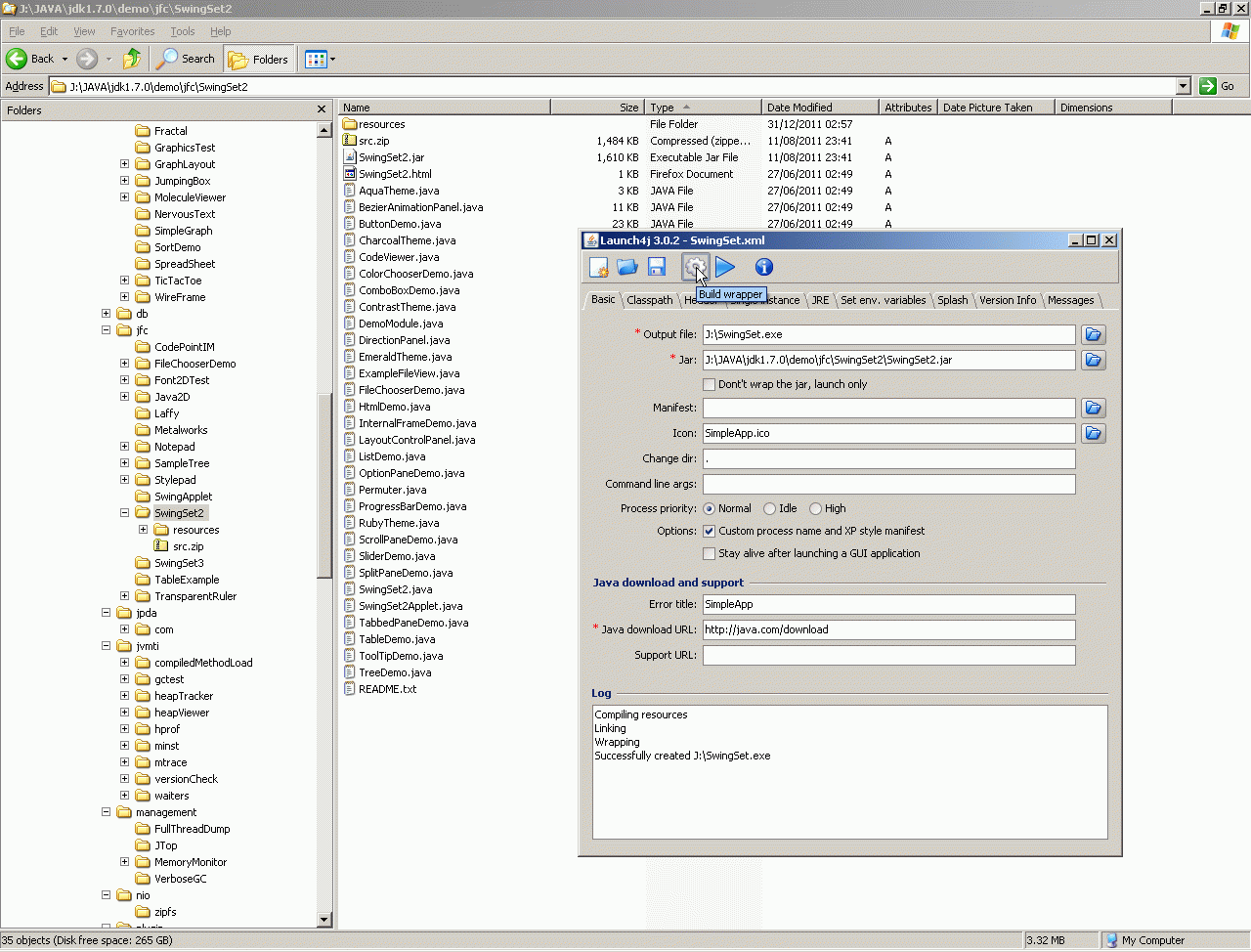Toggle the Folders pane button
Image resolution: width=1251 pixels, height=952 pixels.
click(258, 59)
